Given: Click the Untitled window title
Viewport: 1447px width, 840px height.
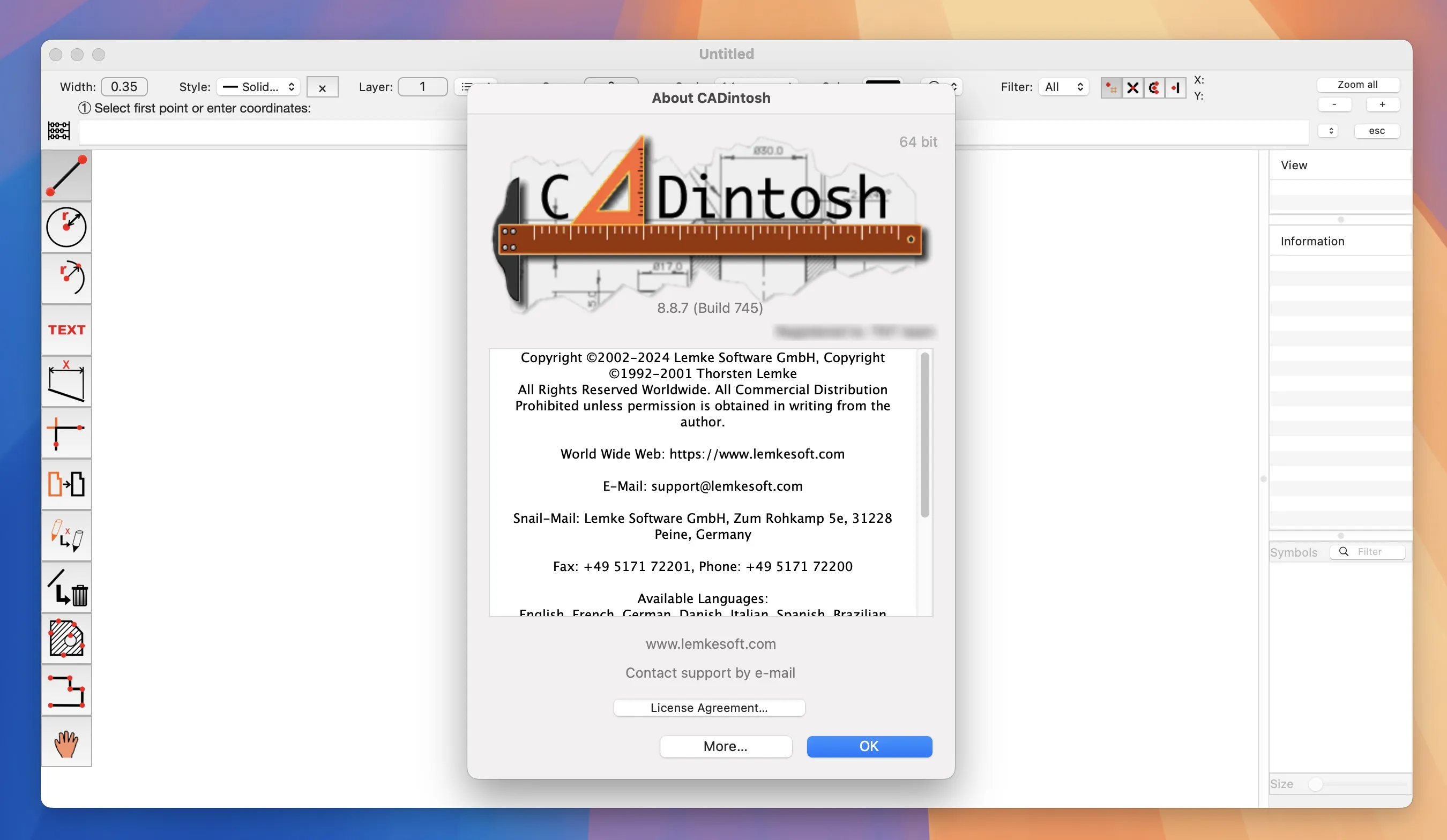Looking at the screenshot, I should click(x=726, y=54).
